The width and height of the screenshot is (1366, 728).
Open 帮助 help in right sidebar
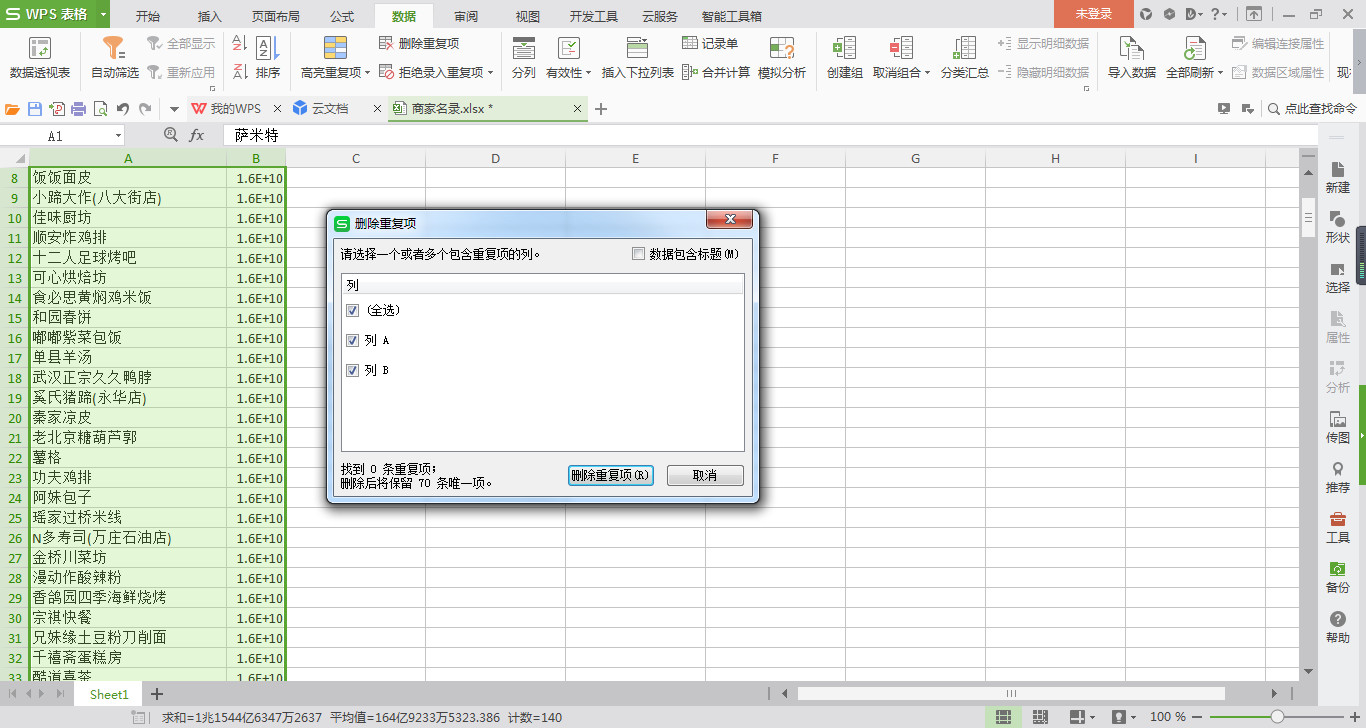[x=1338, y=627]
